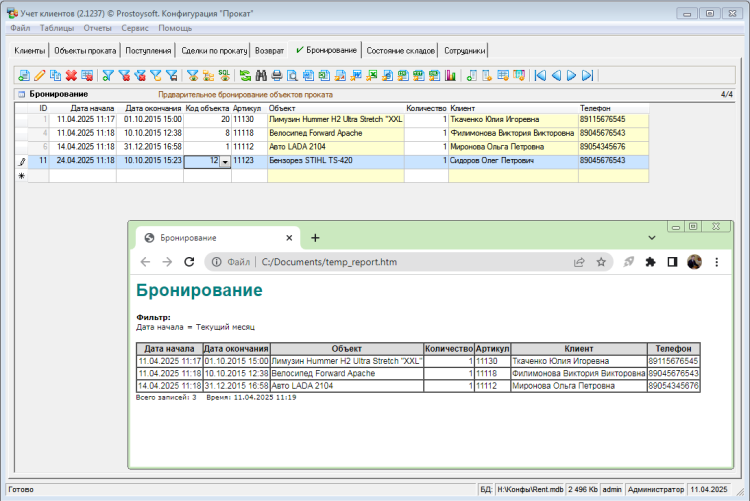The height and width of the screenshot is (501, 750).
Task: Click the printer icon in toolbar
Action: [277, 75]
